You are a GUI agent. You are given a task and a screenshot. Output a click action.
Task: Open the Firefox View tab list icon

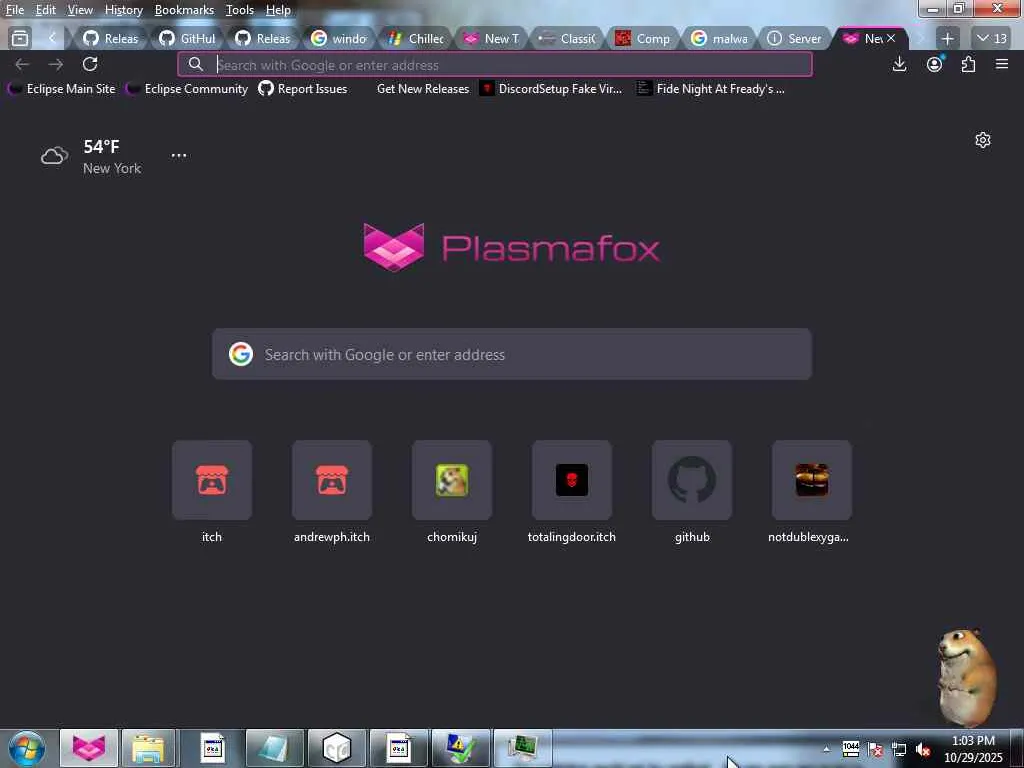click(x=20, y=39)
